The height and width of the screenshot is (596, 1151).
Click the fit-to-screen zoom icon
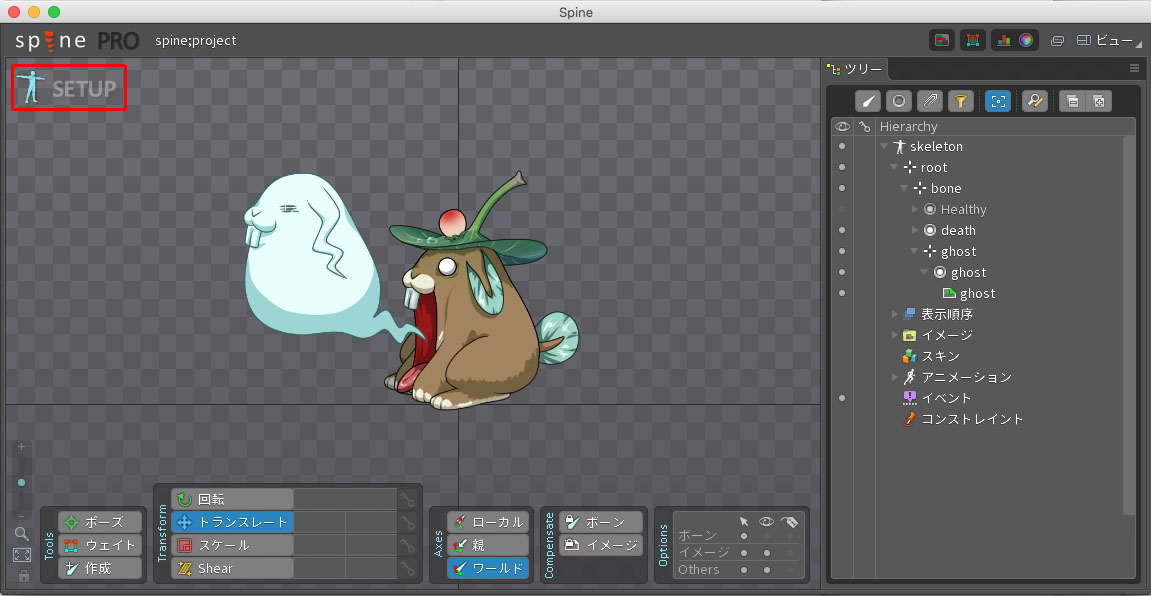point(21,556)
